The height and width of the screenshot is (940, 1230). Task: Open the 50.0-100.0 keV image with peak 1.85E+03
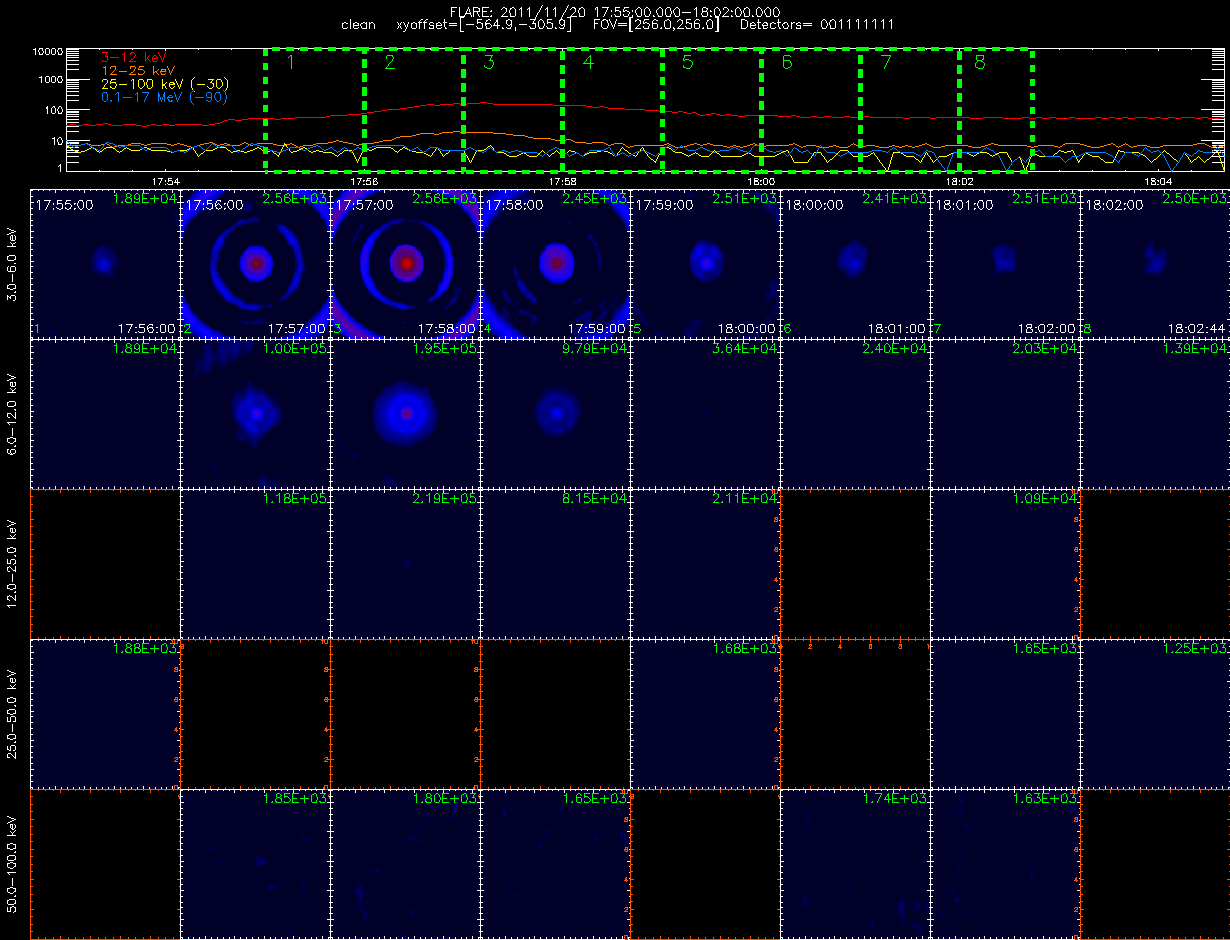[x=255, y=863]
